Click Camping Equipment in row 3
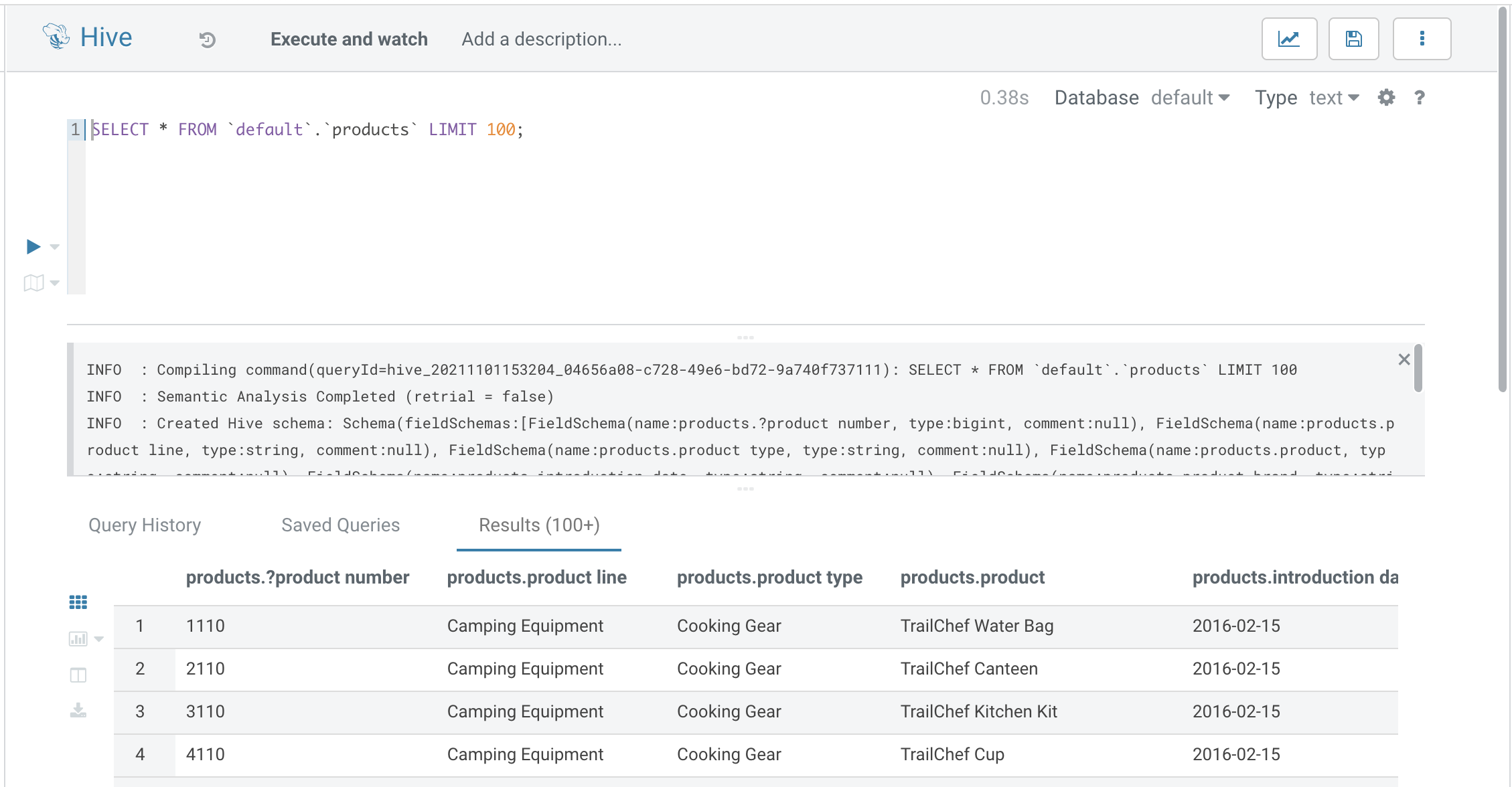Viewport: 1512px width, 787px height. (x=525, y=712)
